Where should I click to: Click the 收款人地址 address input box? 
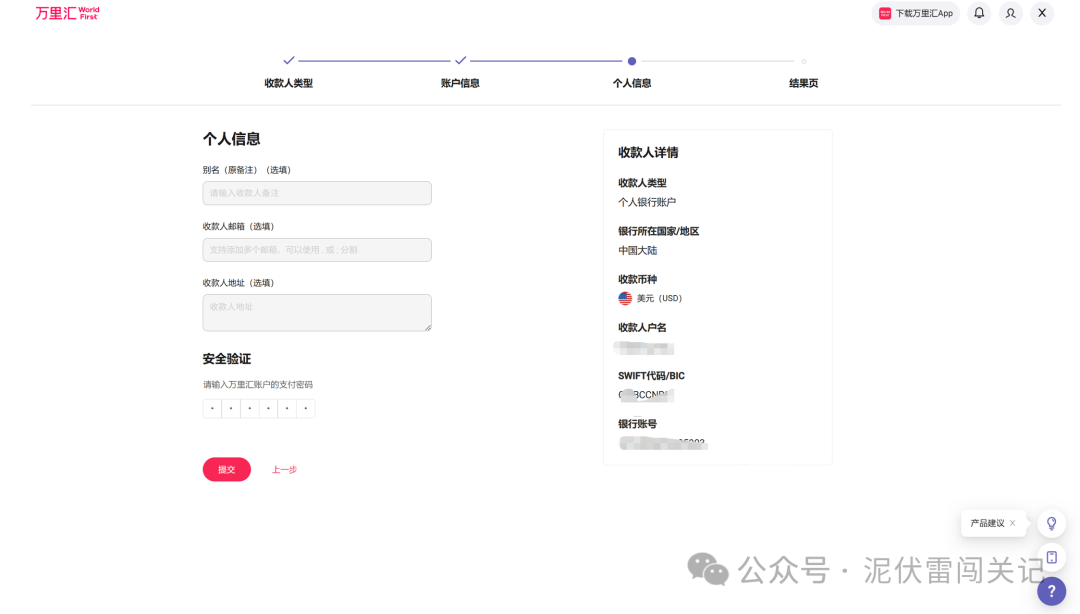(x=317, y=312)
